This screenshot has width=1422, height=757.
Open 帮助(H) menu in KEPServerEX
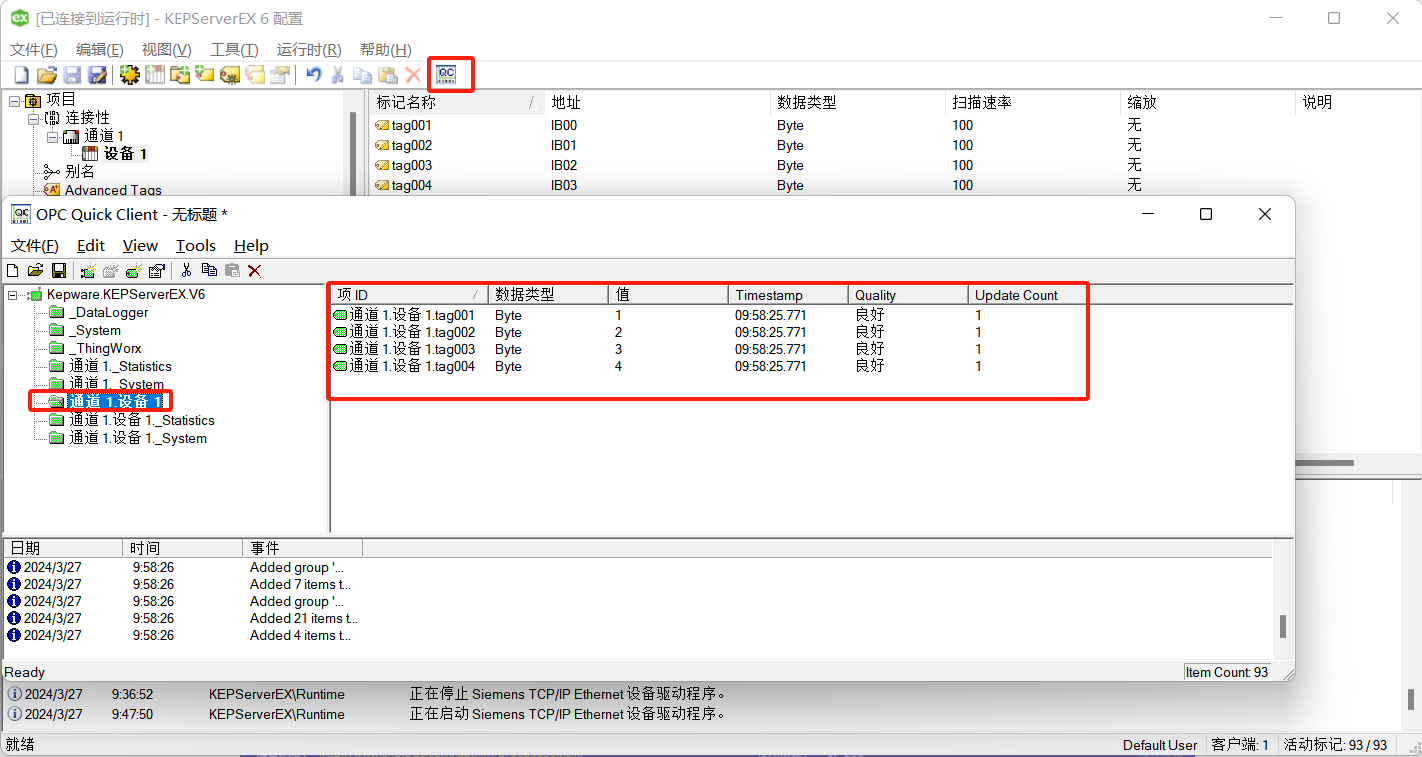385,50
